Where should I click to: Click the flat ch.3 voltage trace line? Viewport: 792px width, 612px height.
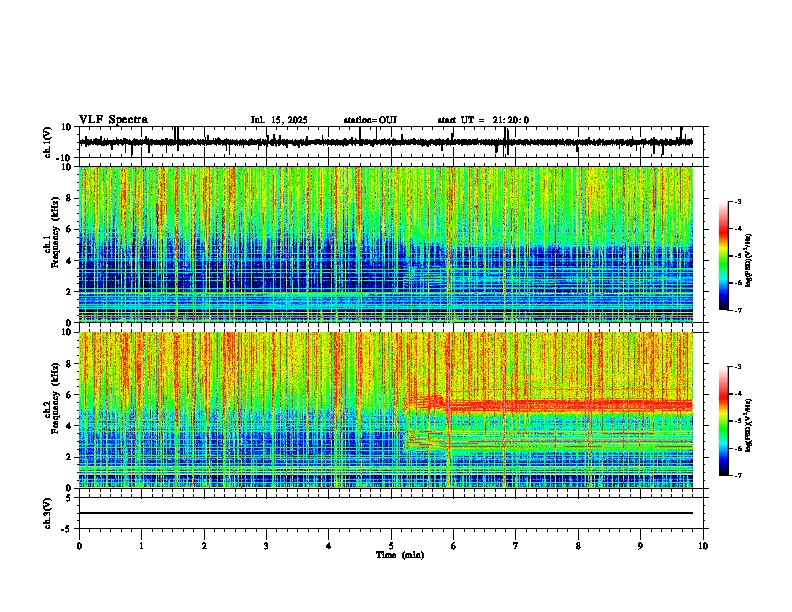[386, 513]
